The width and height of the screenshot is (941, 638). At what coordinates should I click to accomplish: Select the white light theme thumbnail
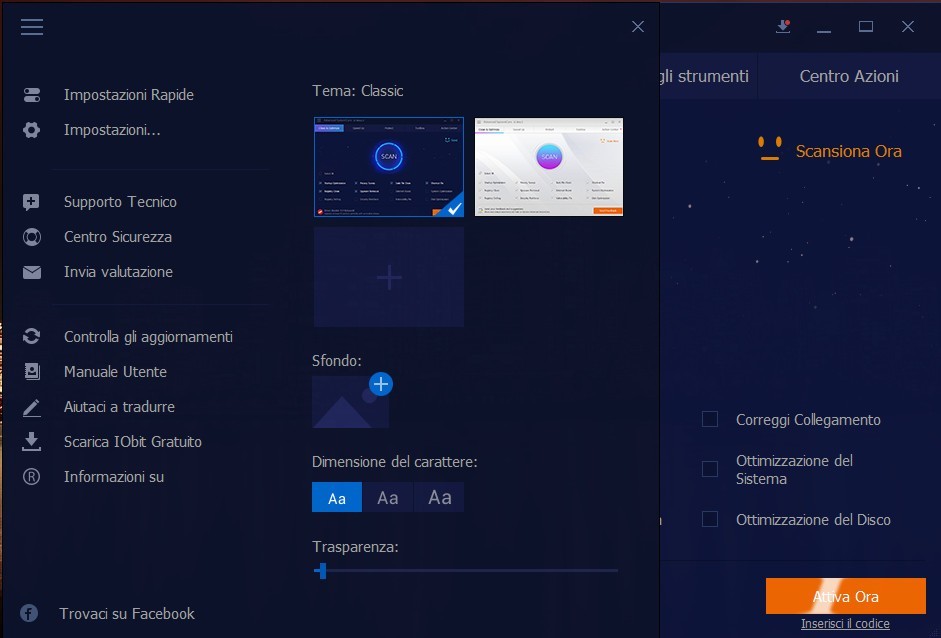(548, 167)
